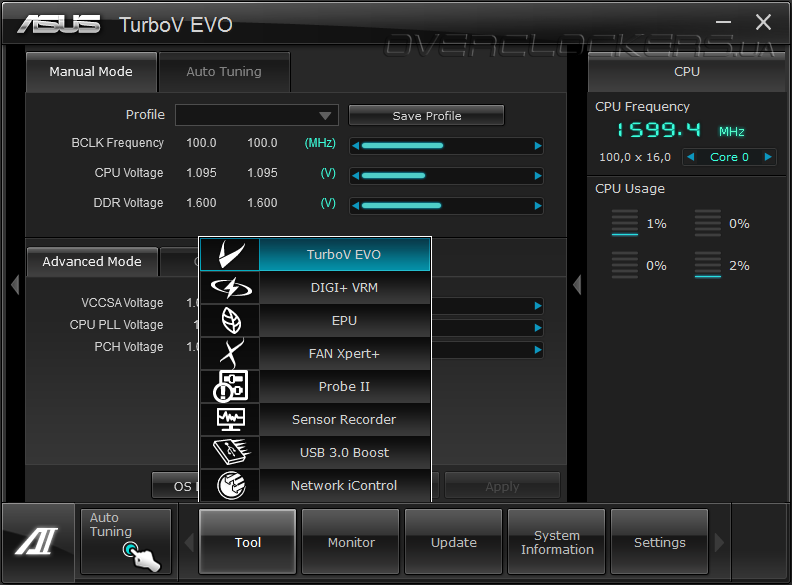
Task: Click the Auto Tuning hand icon button
Action: pos(126,542)
